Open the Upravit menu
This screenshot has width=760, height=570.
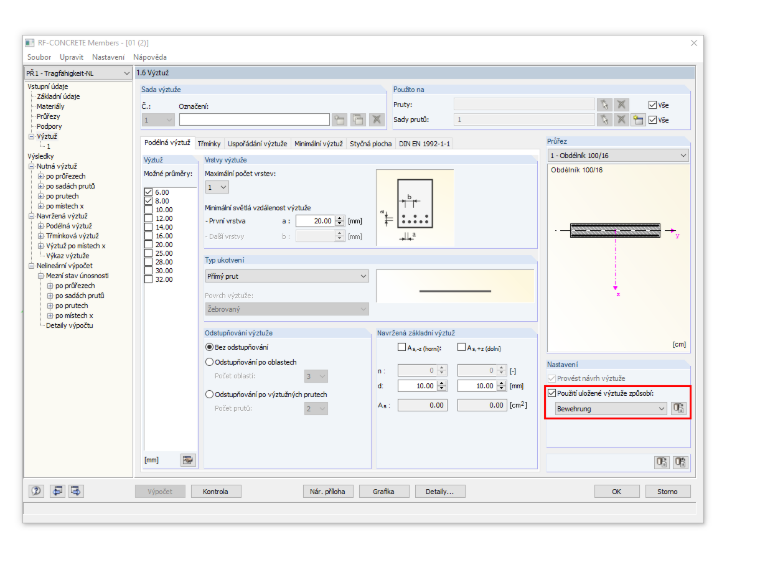coord(71,57)
